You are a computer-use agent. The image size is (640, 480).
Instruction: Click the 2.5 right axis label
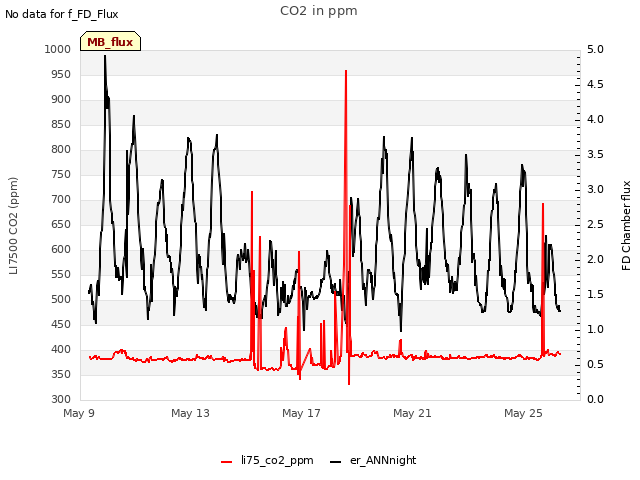pos(595,224)
